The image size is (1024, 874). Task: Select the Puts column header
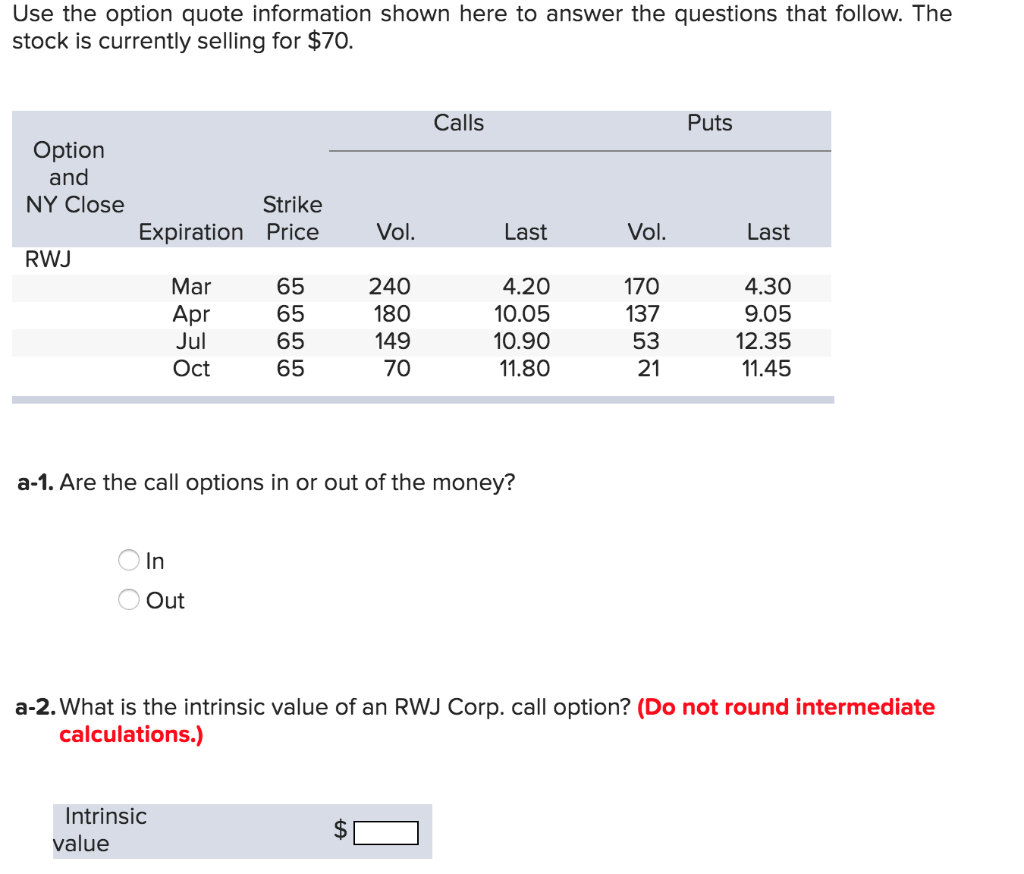coord(709,123)
